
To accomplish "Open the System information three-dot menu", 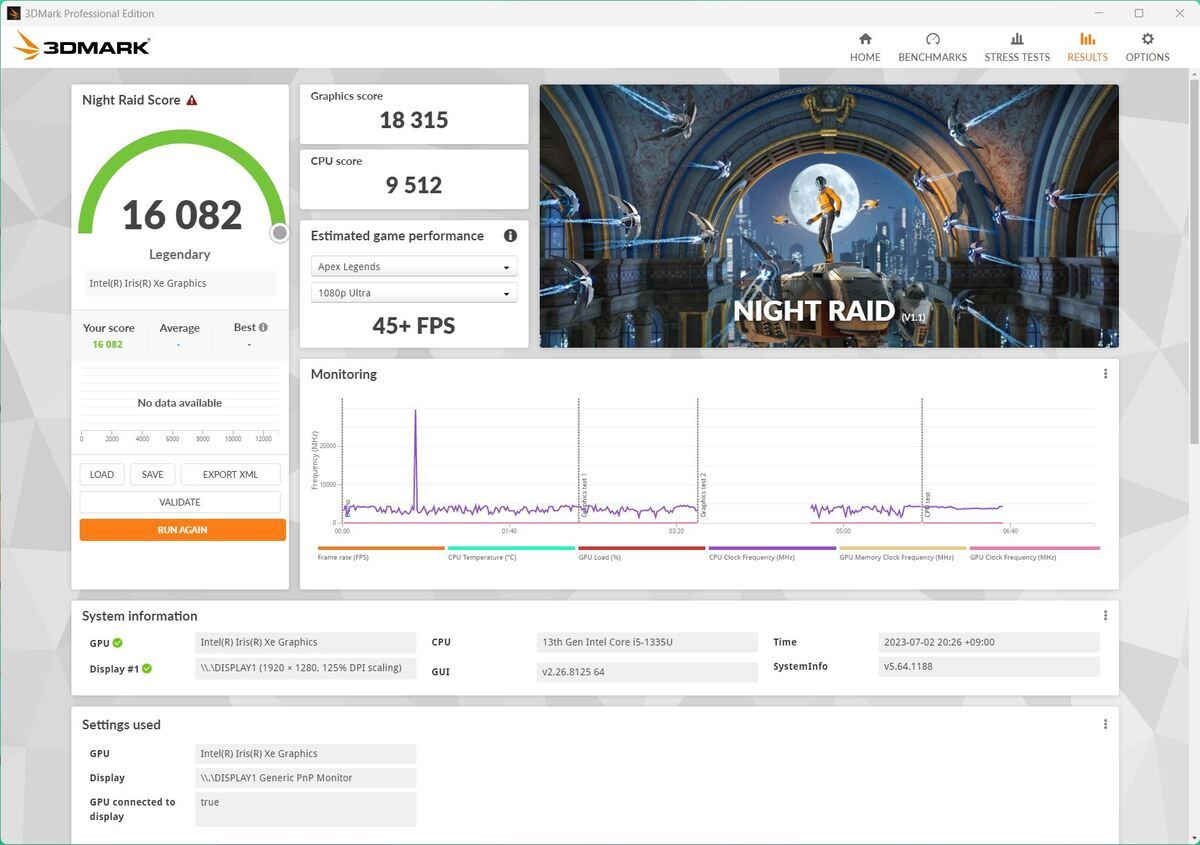I will click(x=1105, y=616).
